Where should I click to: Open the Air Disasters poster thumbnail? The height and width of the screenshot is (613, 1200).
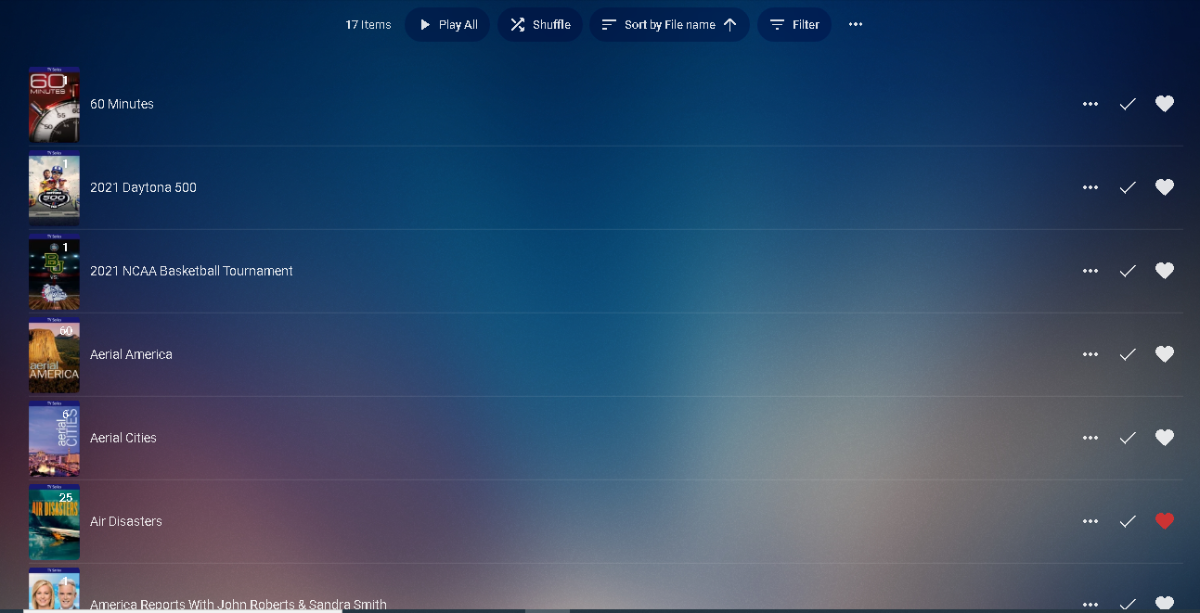(54, 521)
